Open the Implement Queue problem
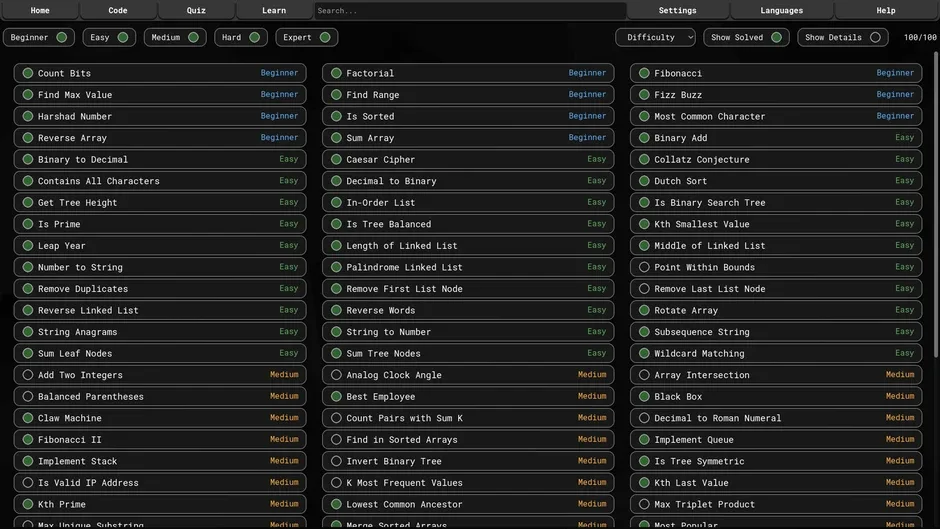The height and width of the screenshot is (529, 940). (x=776, y=440)
